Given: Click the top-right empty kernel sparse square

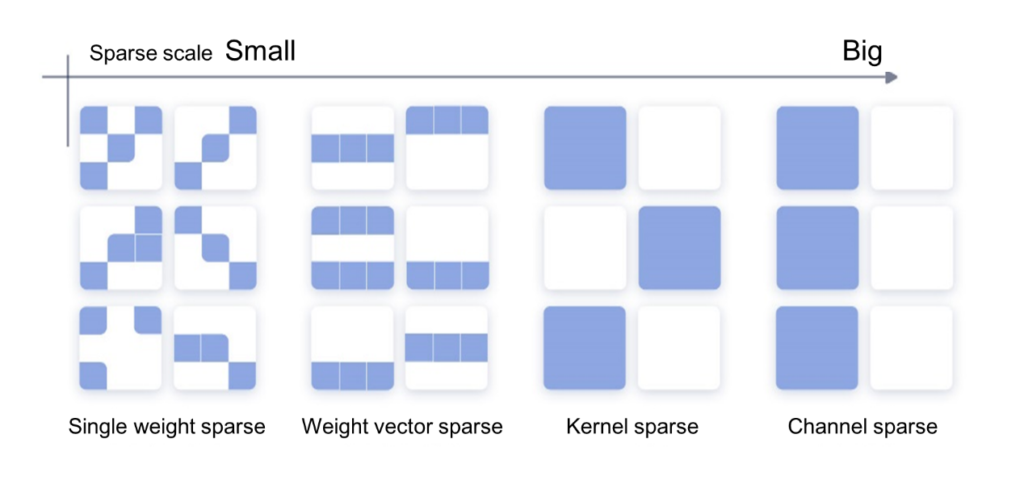Looking at the screenshot, I should 679,148.
